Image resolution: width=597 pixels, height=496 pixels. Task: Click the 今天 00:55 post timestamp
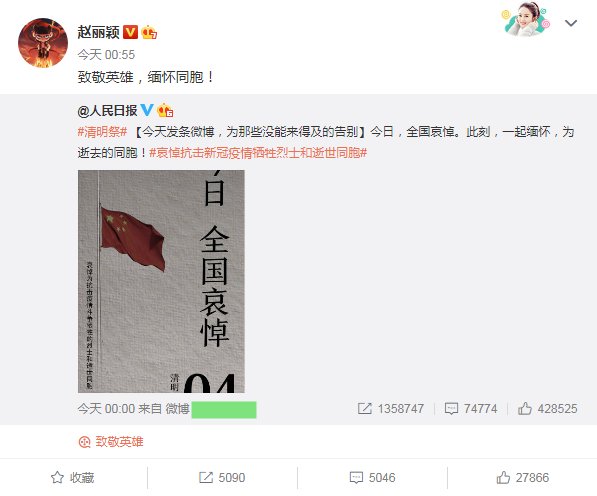[106, 55]
